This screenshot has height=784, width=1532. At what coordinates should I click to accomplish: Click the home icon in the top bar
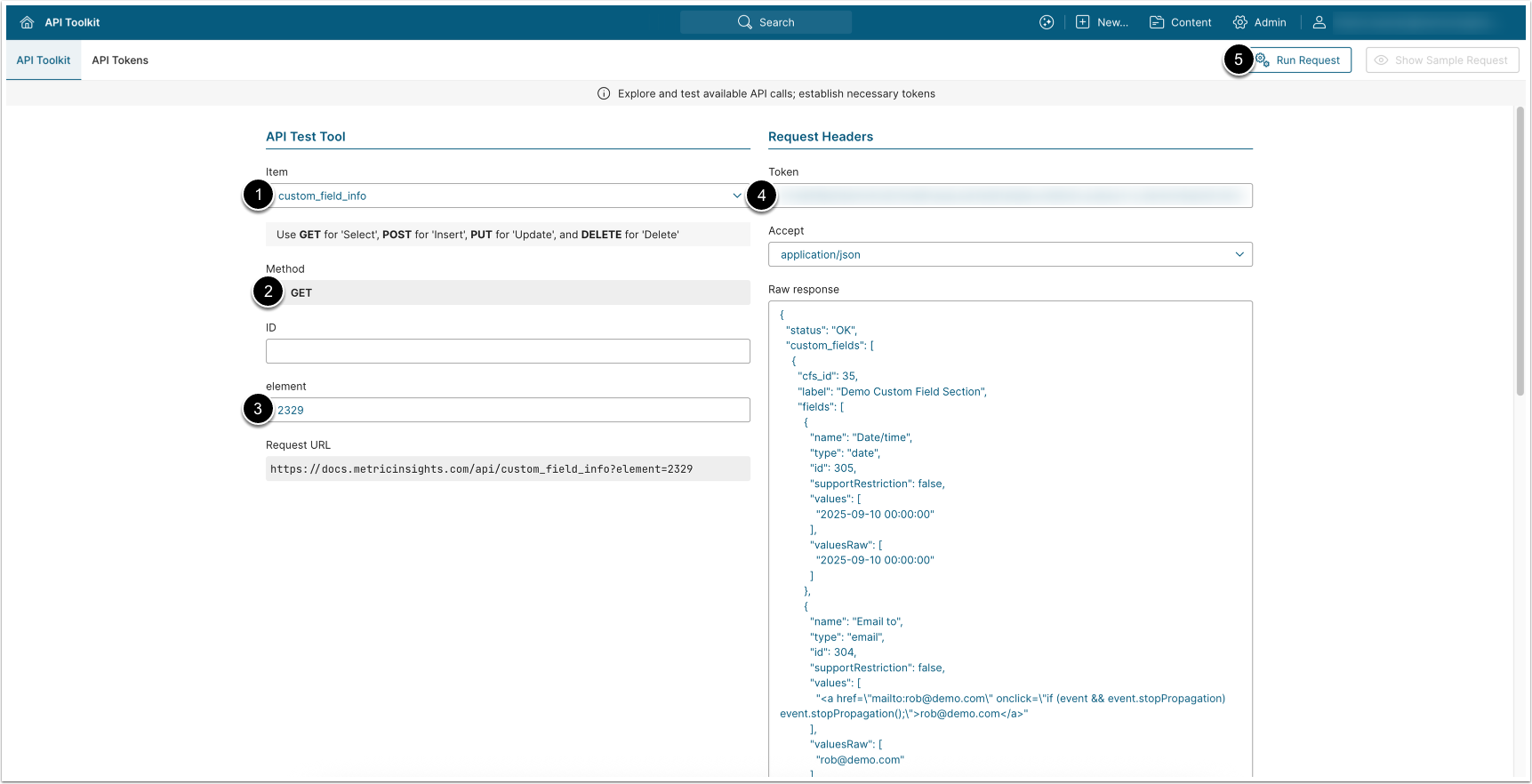click(x=27, y=22)
